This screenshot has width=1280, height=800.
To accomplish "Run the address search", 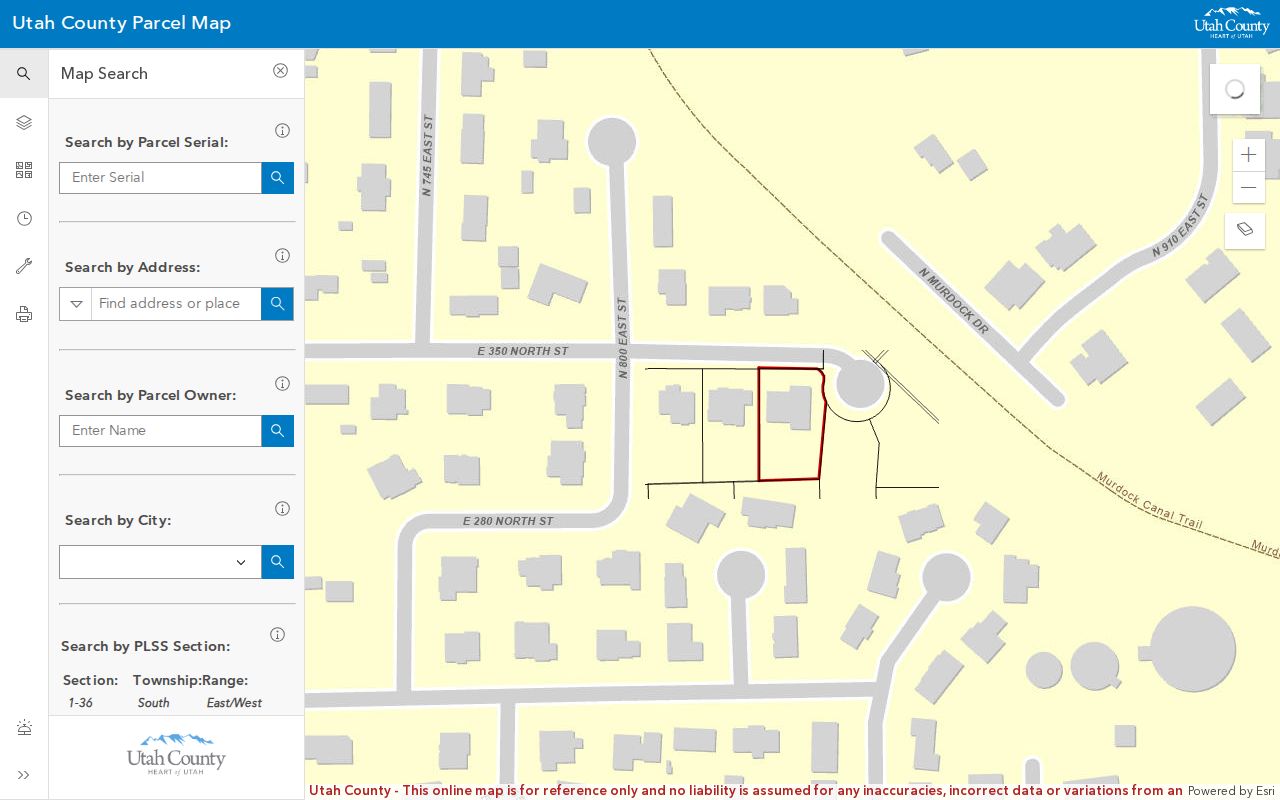I will tap(278, 304).
